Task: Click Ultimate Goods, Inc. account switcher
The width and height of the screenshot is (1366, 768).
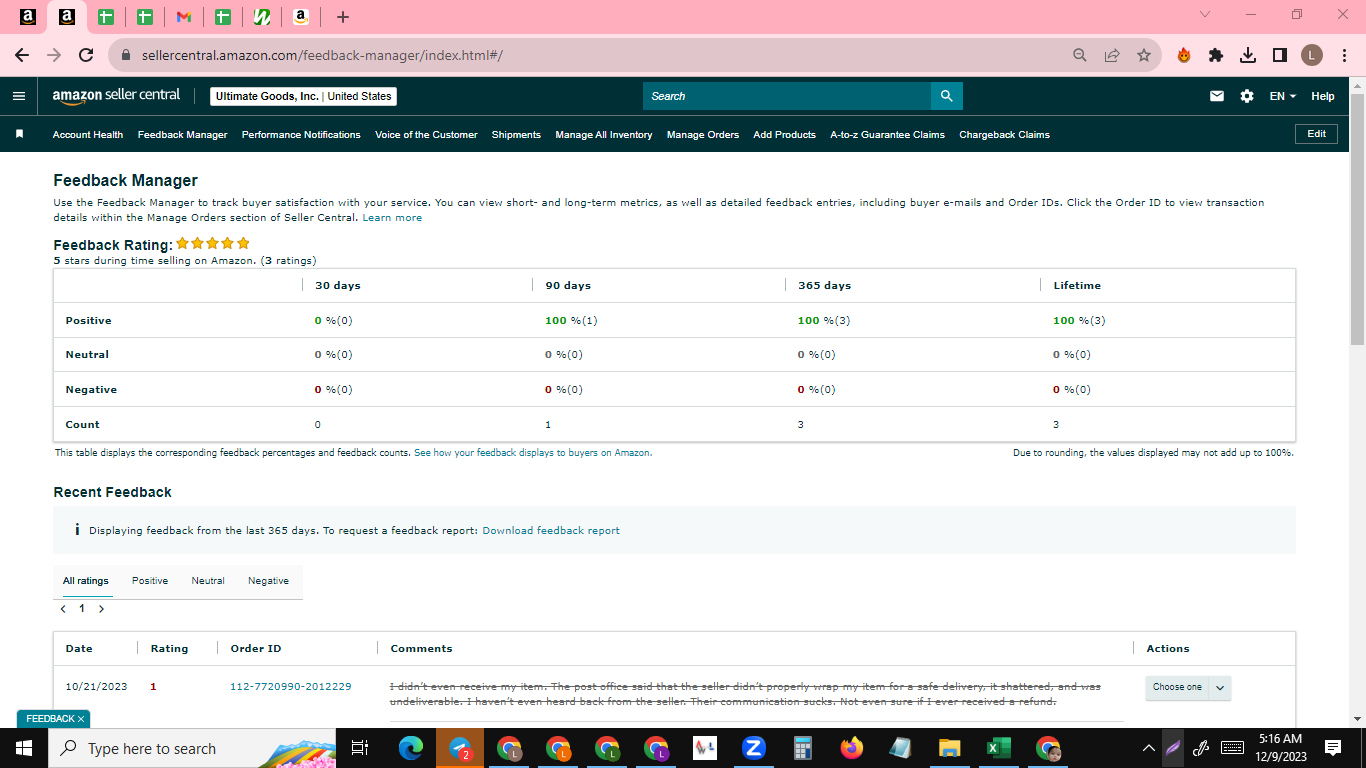Action: (303, 96)
